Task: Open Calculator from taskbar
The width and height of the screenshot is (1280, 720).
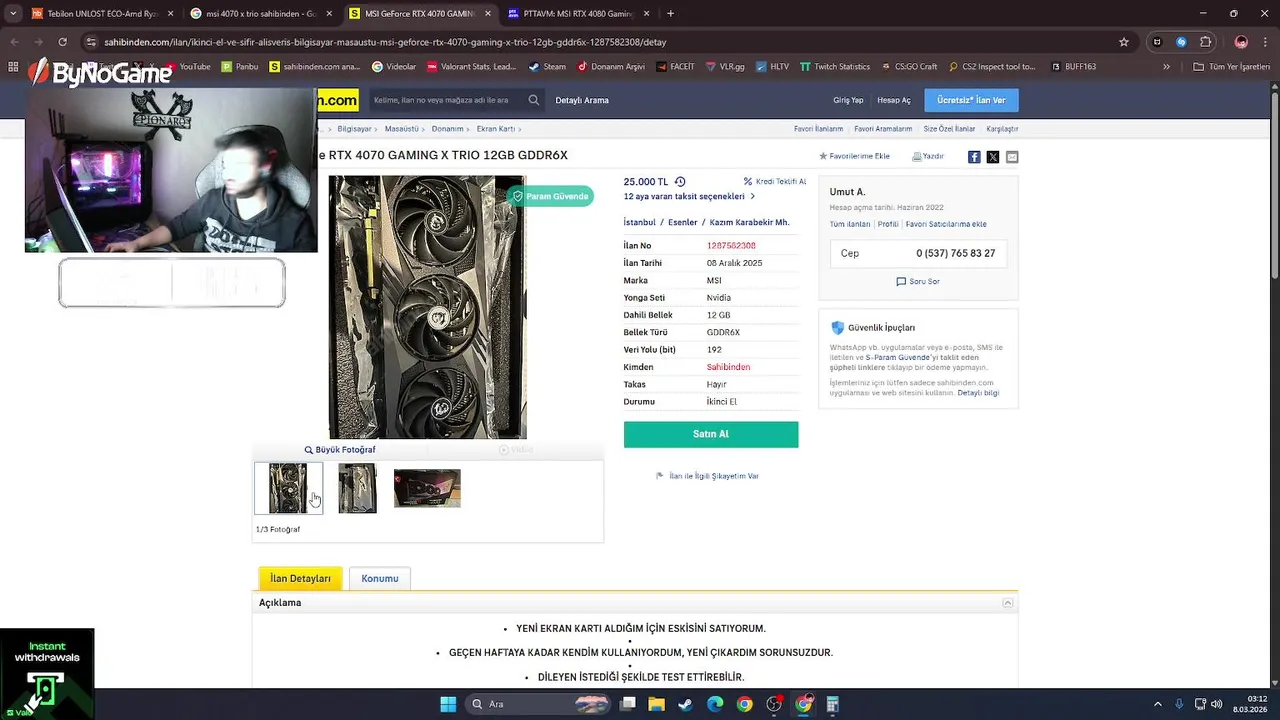Action: tap(832, 704)
